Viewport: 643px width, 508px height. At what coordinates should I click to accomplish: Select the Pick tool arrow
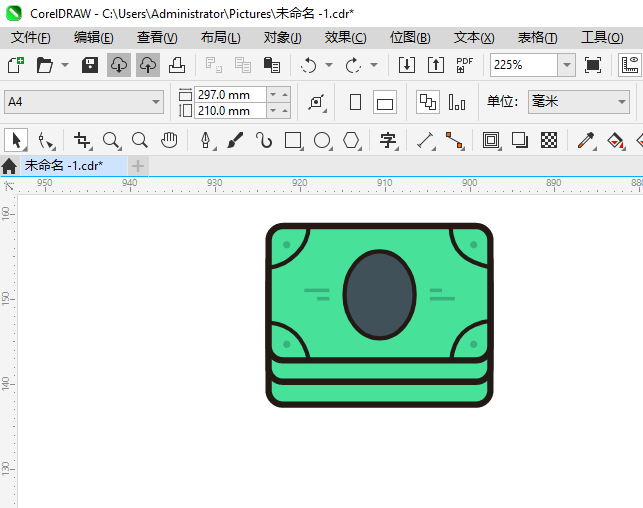[16, 140]
